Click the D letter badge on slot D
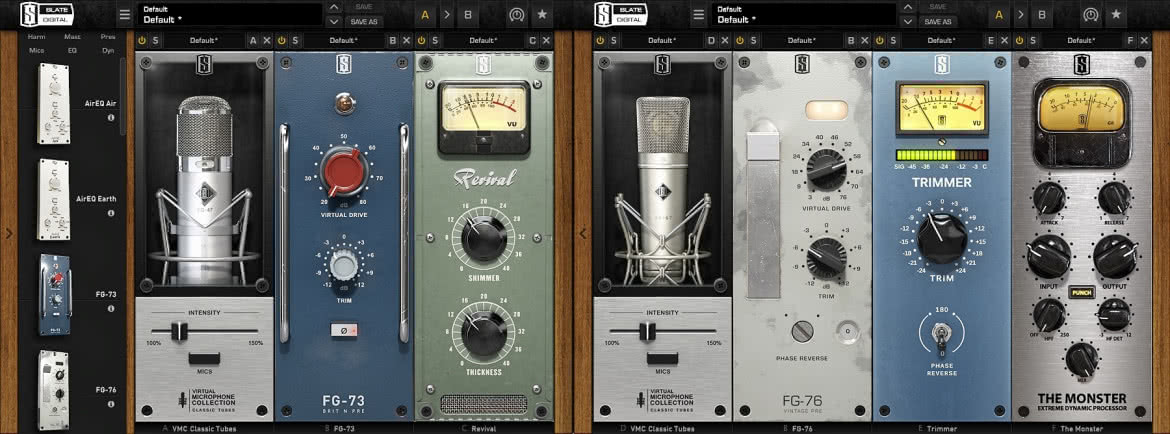Image resolution: width=1170 pixels, height=434 pixels. [711, 41]
